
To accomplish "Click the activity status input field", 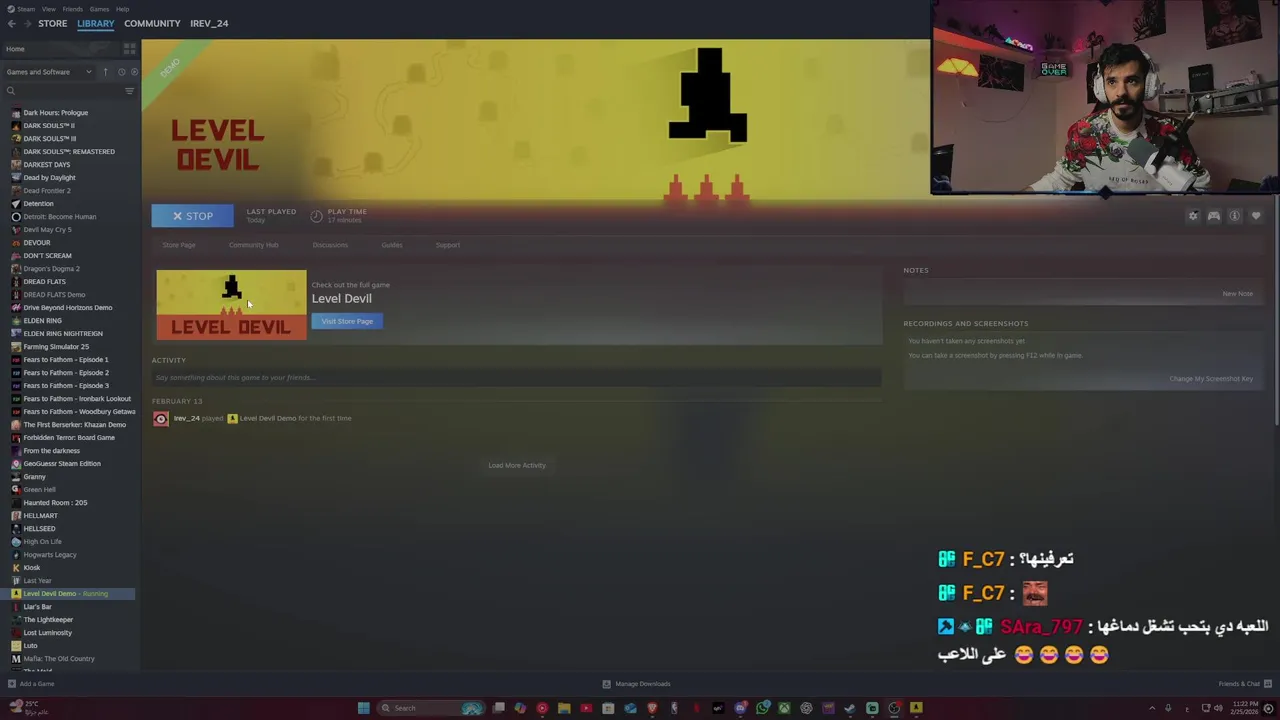I will [x=517, y=377].
